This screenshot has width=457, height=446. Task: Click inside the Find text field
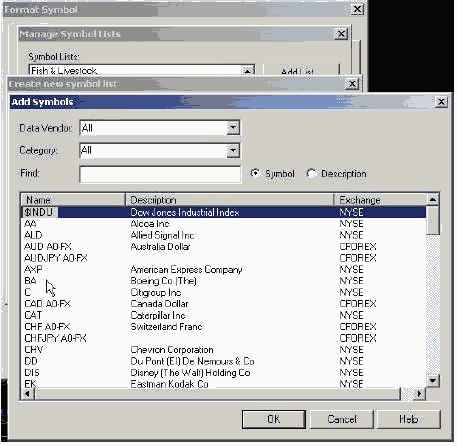pos(160,174)
